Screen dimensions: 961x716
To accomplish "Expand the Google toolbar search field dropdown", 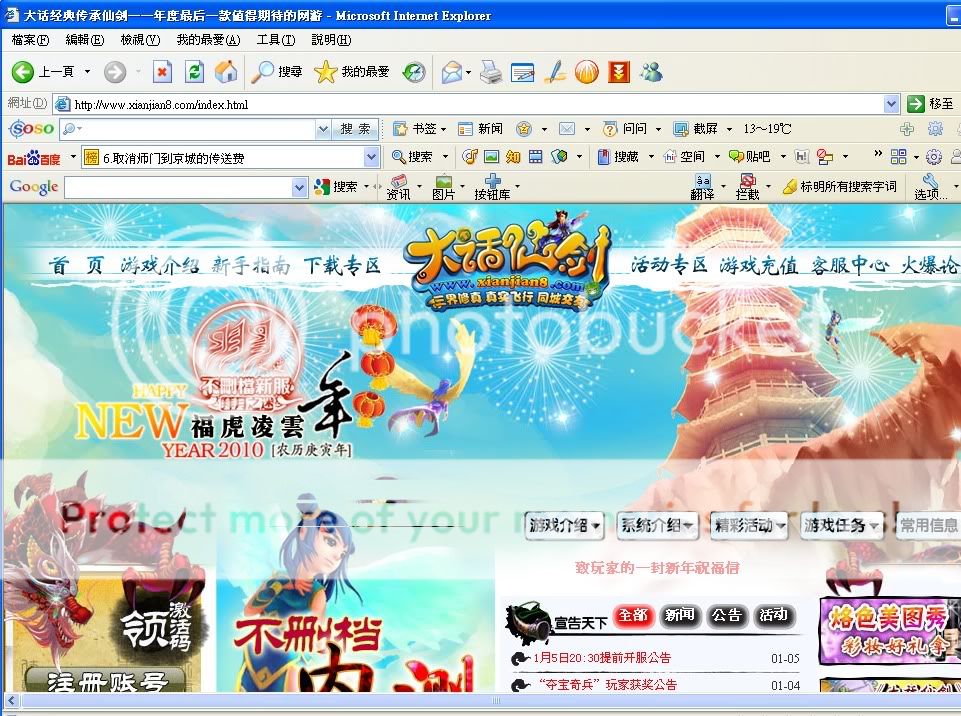I will 299,187.
